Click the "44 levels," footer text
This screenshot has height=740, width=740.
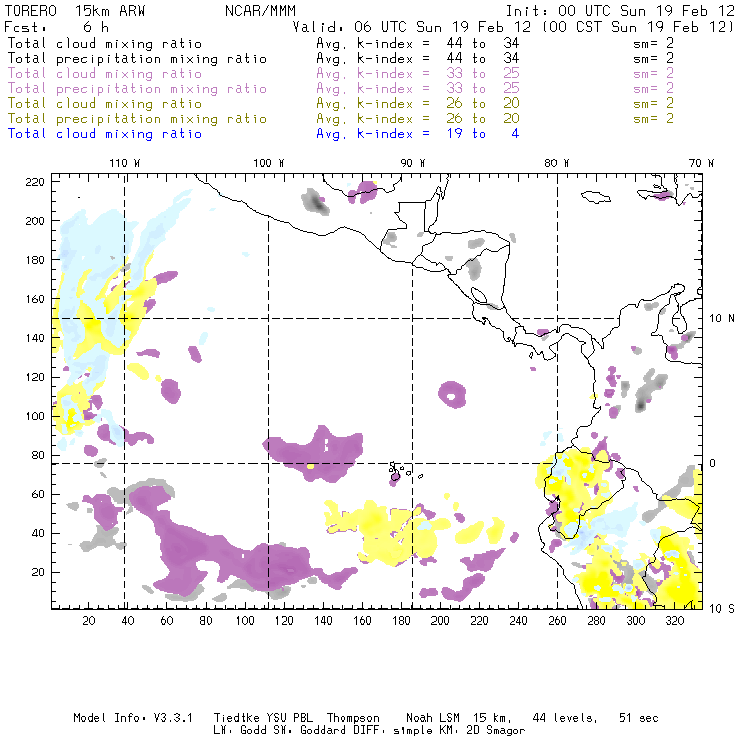(565, 718)
